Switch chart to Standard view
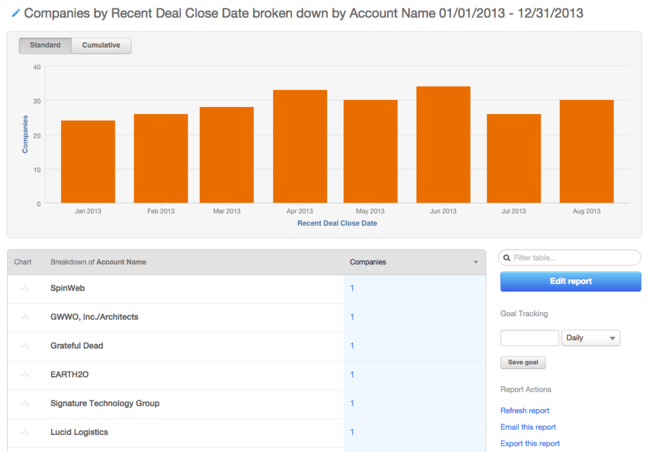 point(44,46)
